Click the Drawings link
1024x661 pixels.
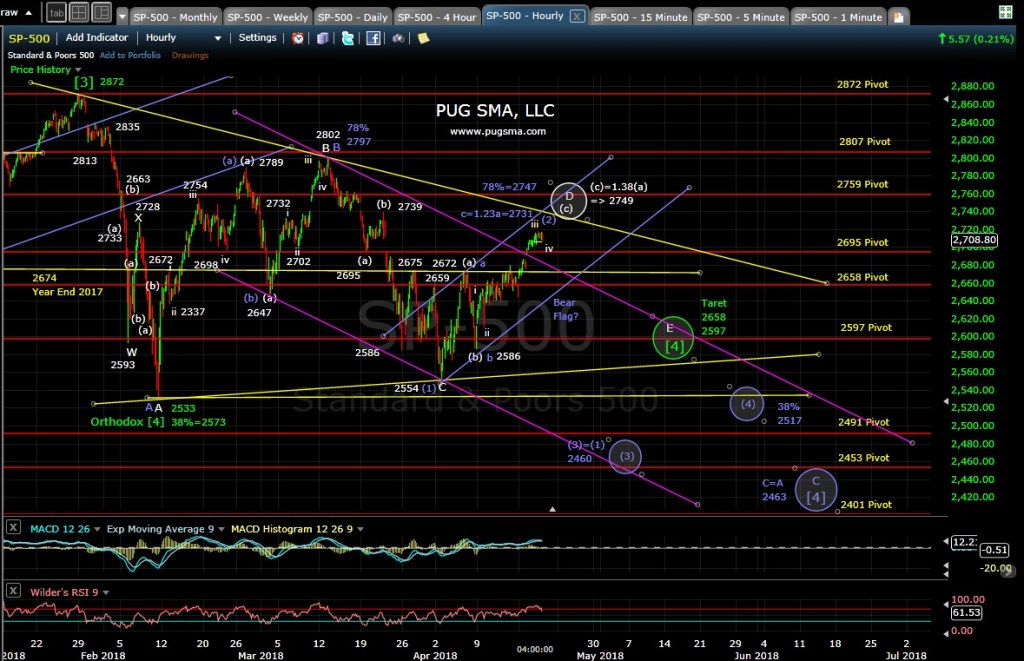coord(190,56)
